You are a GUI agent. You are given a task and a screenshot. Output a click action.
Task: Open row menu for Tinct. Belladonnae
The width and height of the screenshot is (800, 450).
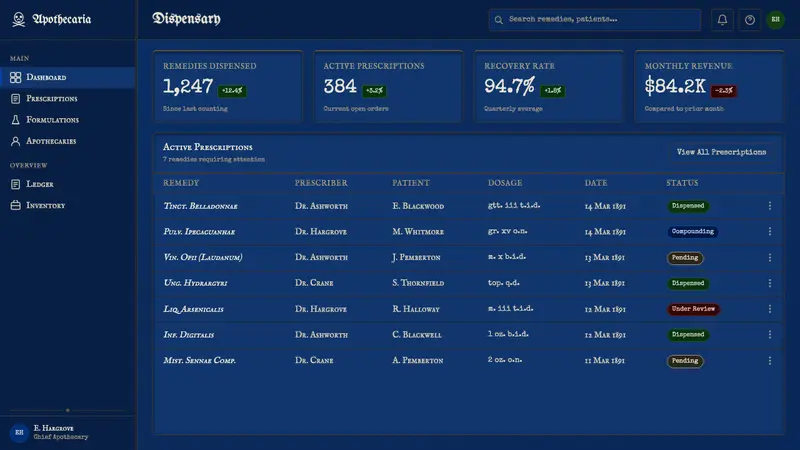coord(769,206)
